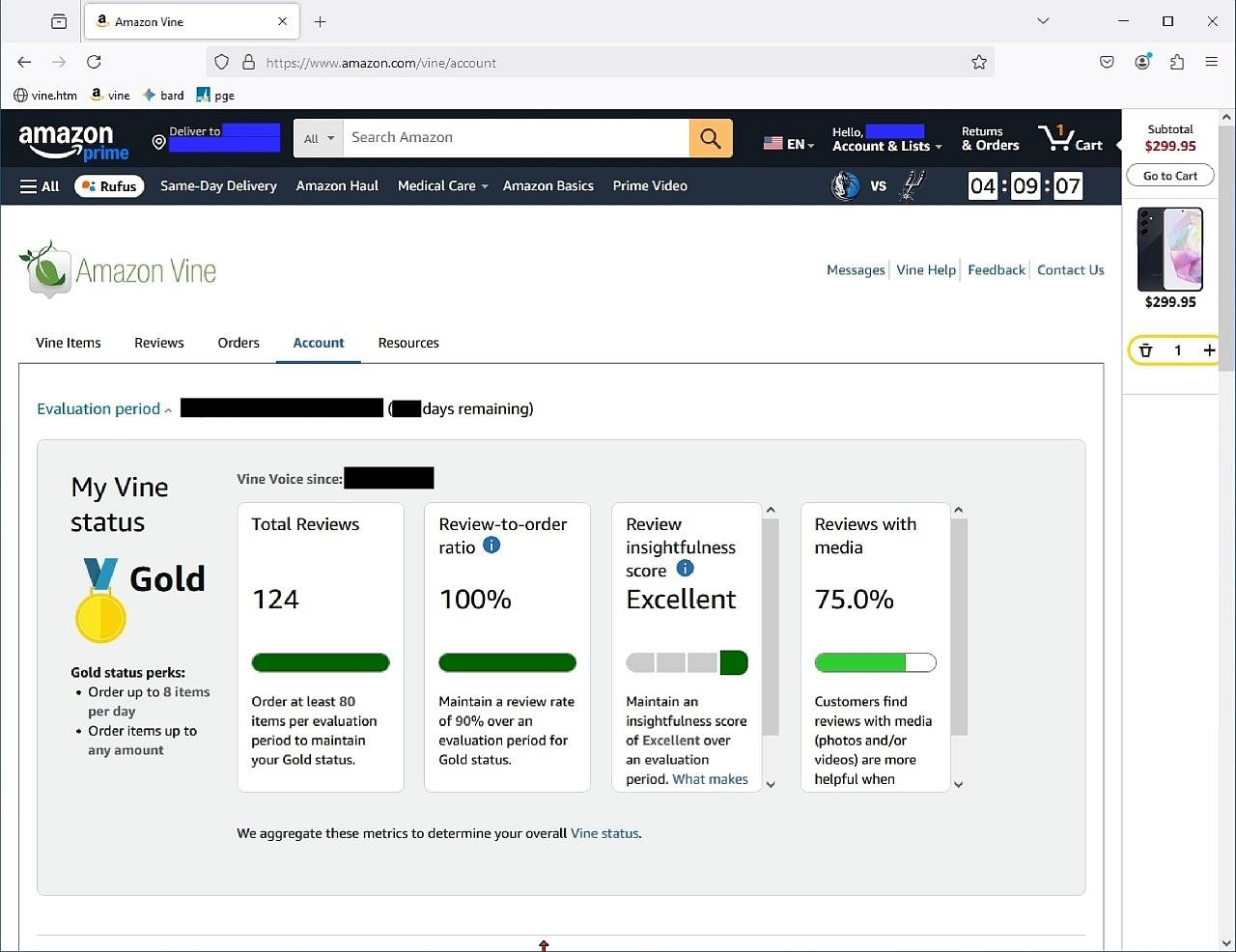Open Returns & Orders
This screenshot has height=952, width=1236.
(990, 139)
